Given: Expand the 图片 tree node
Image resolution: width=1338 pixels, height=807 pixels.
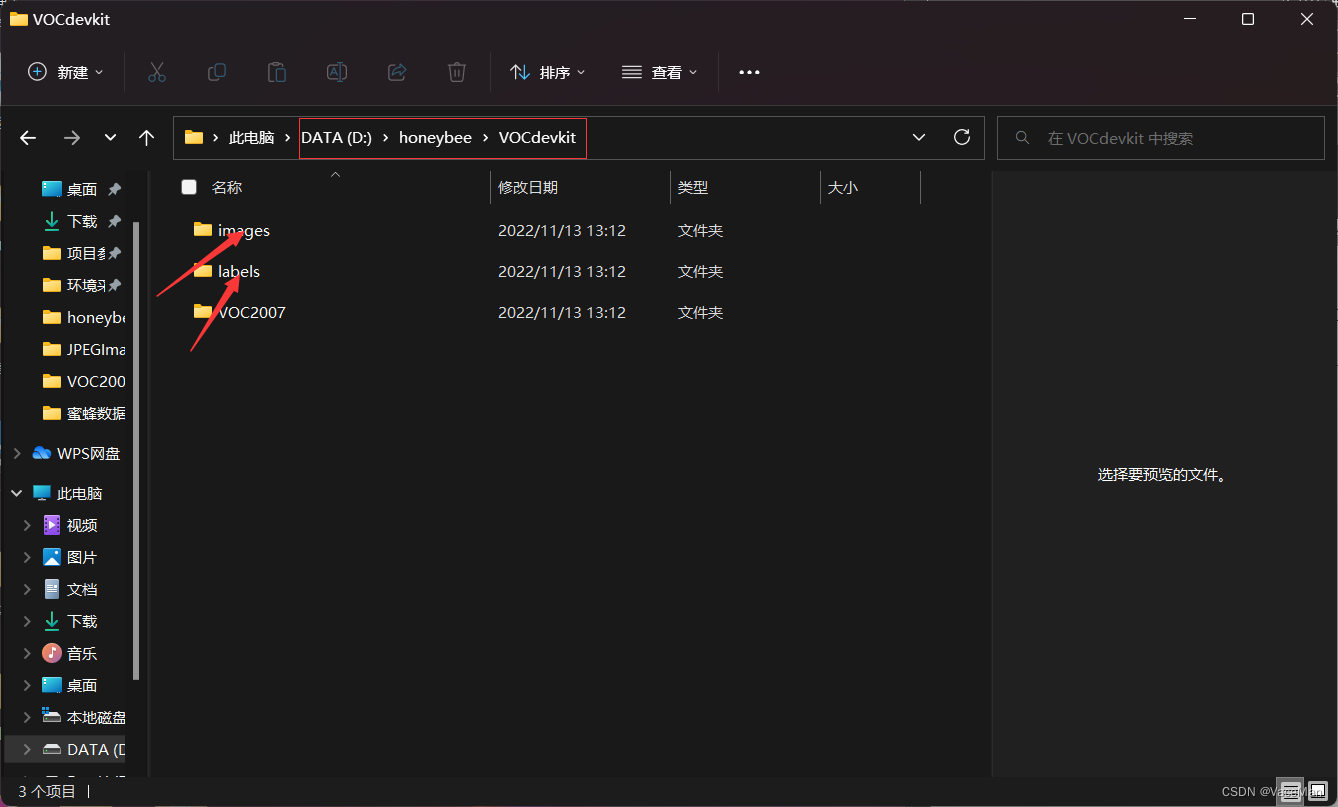Looking at the screenshot, I should coord(28,557).
